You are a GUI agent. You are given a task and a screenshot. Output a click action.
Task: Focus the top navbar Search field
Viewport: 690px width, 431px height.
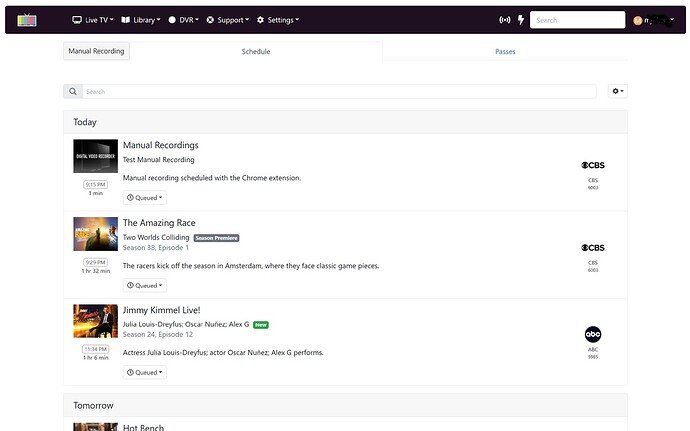click(577, 20)
